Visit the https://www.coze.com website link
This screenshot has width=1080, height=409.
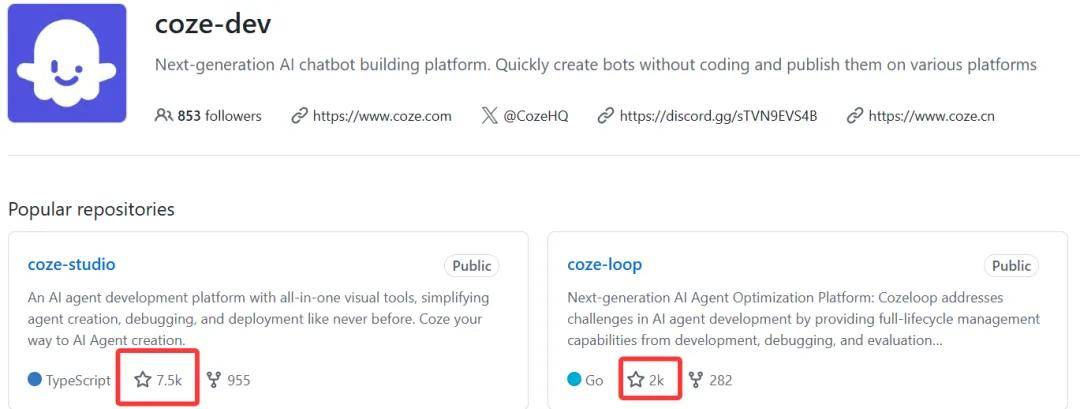click(x=381, y=116)
